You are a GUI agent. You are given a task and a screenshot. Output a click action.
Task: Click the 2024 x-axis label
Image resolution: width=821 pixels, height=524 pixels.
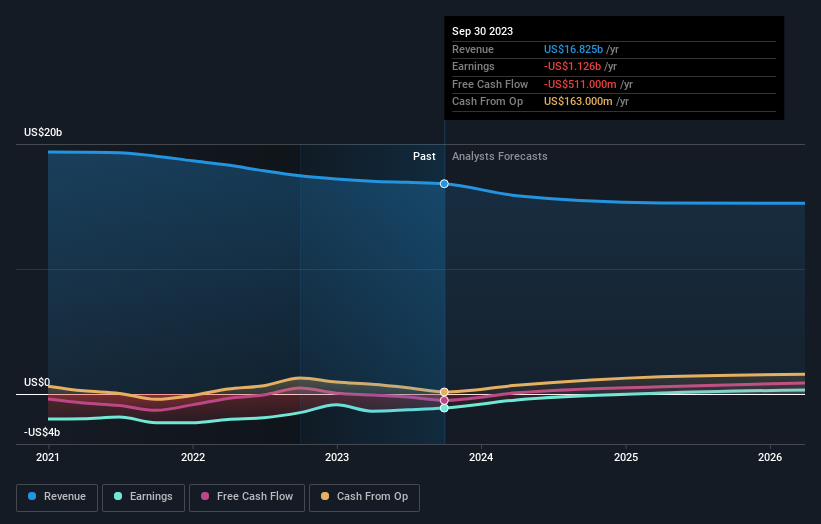click(x=481, y=457)
